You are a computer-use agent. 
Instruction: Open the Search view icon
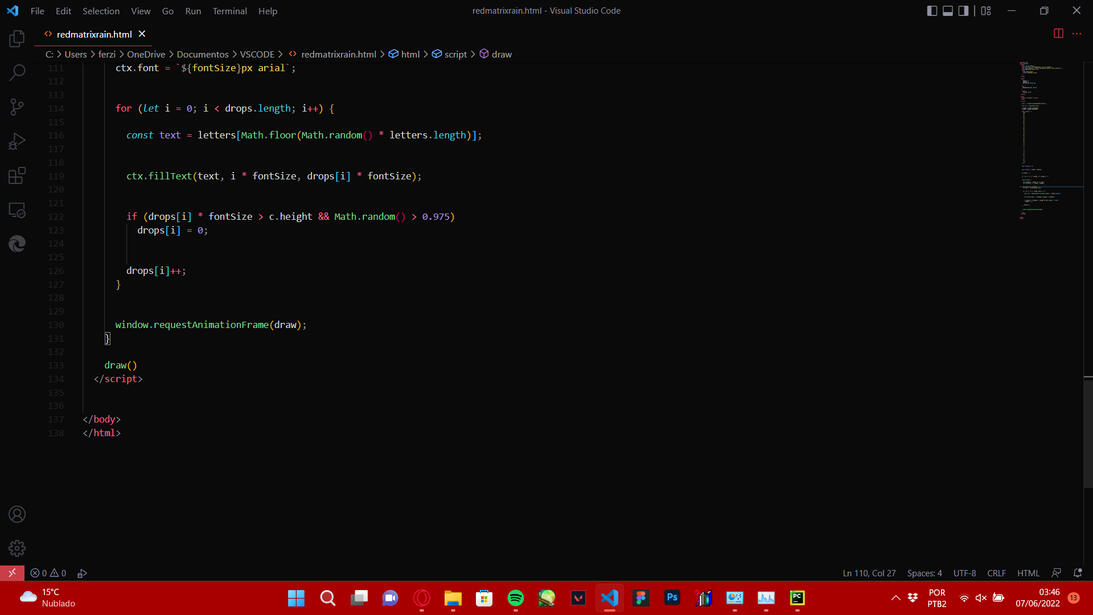17,73
